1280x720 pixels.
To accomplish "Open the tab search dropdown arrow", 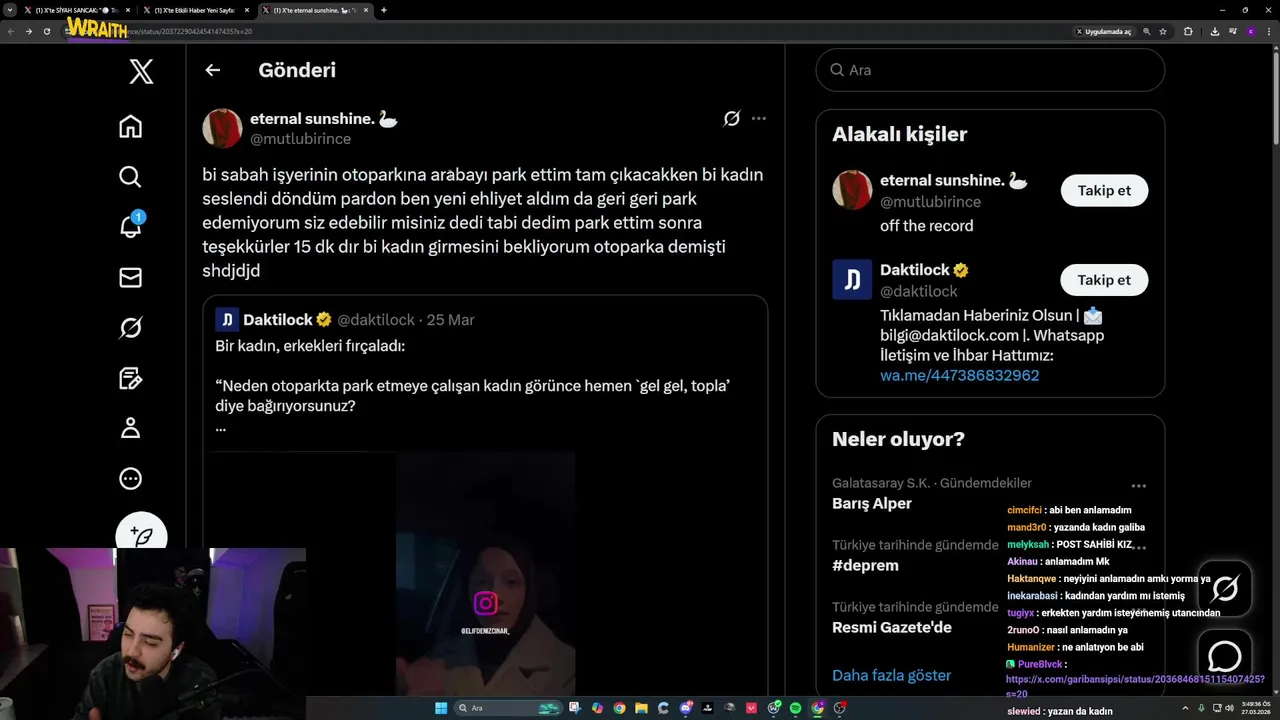I will pyautogui.click(x=9, y=10).
